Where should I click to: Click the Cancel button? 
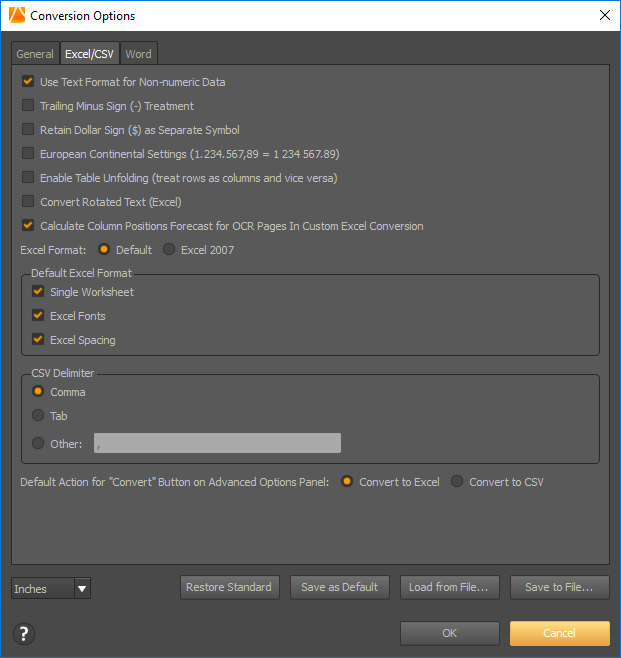coord(560,633)
